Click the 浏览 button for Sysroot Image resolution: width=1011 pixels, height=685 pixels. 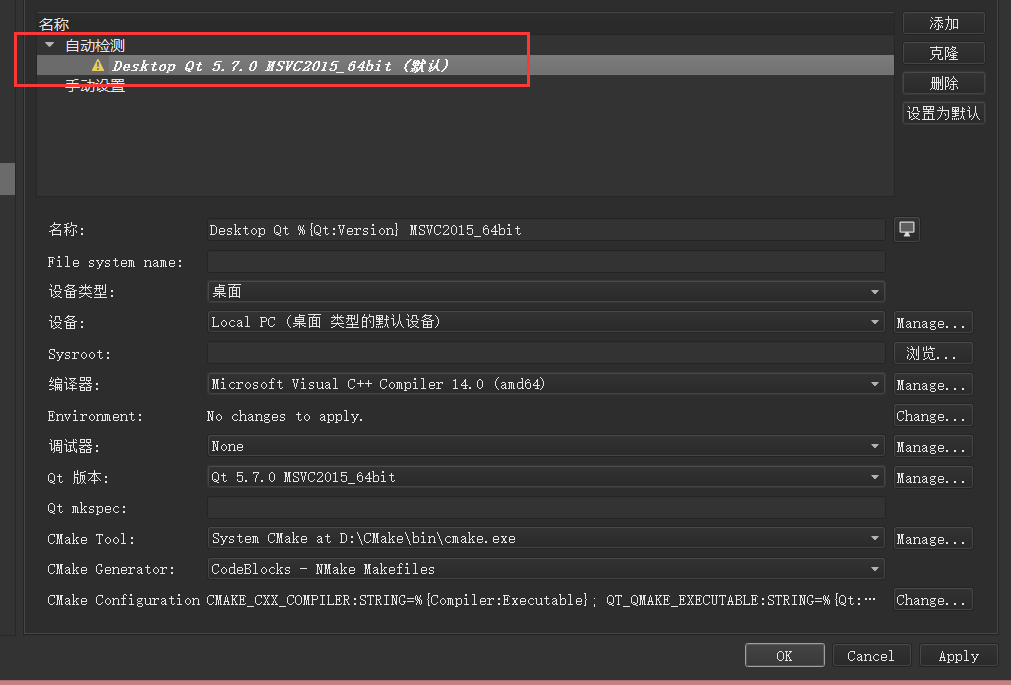[x=932, y=353]
